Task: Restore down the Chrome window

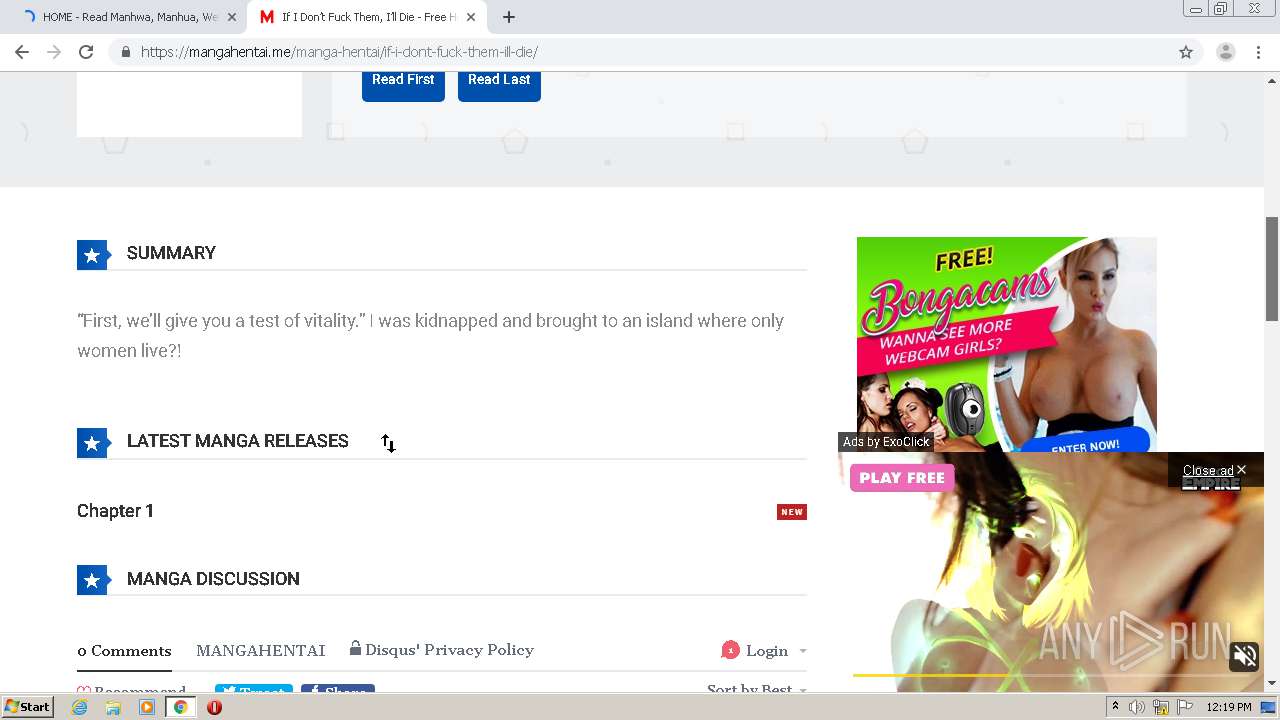Action: click(1221, 9)
